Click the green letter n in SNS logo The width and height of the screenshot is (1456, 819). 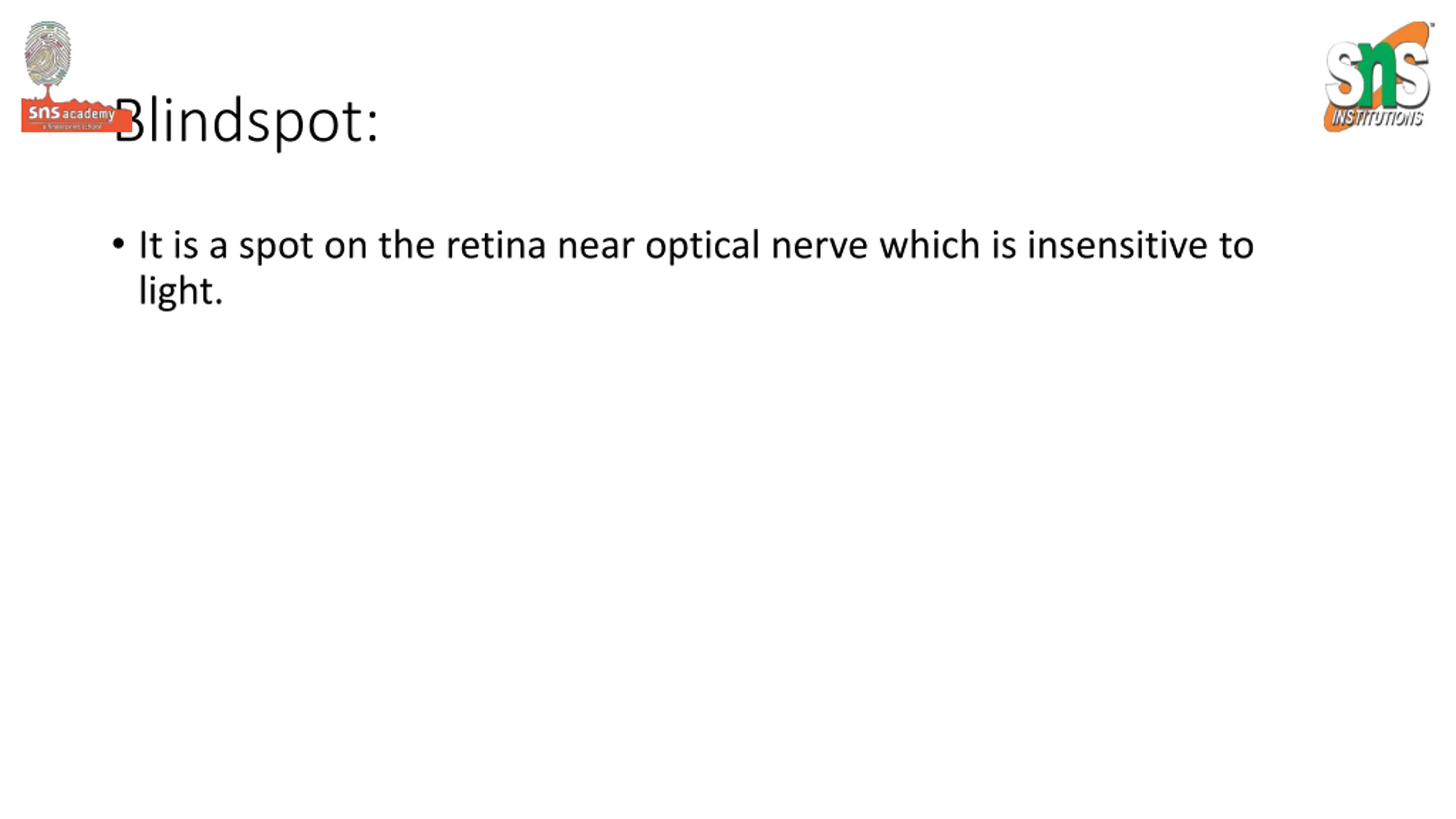(x=1378, y=76)
